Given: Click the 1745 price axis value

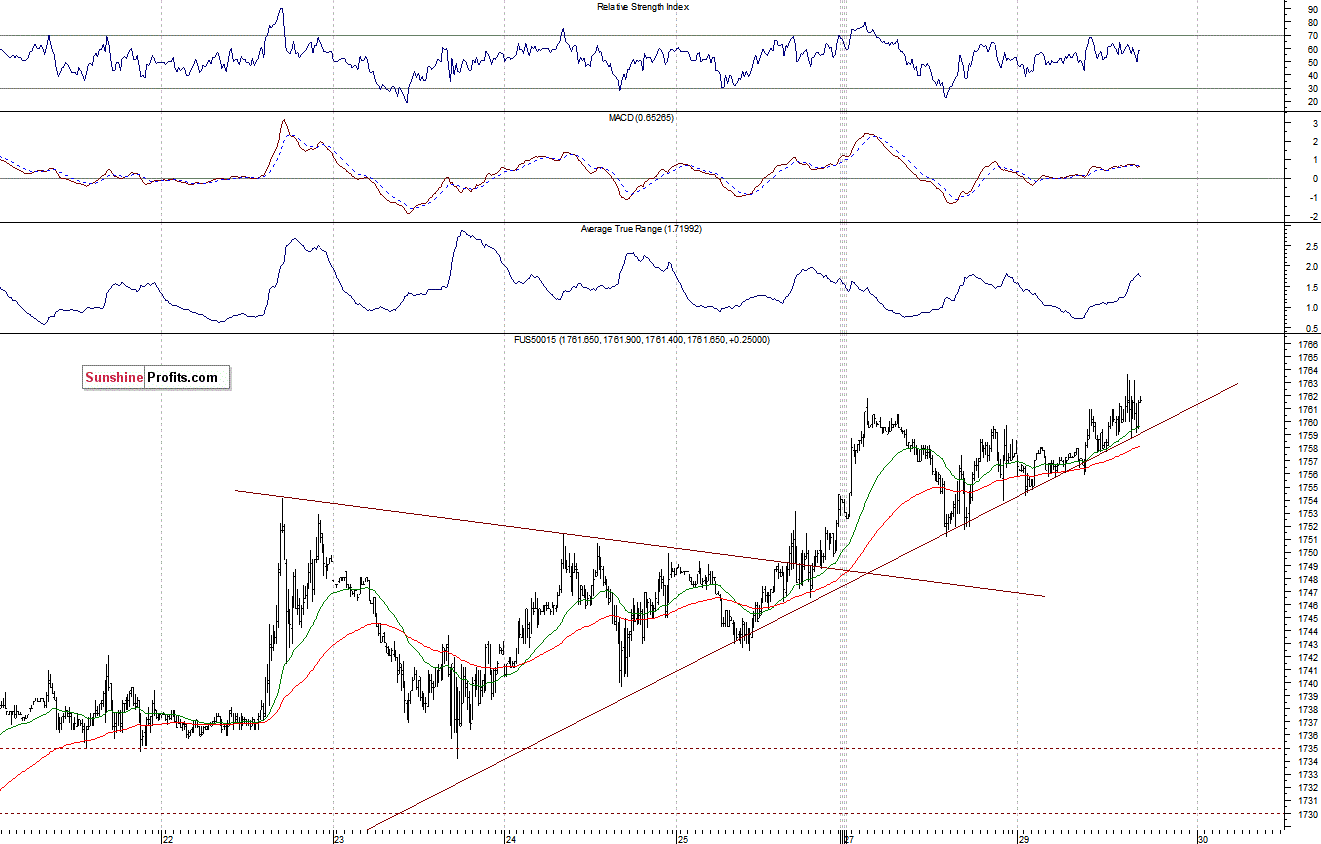Looking at the screenshot, I should pos(1307,618).
